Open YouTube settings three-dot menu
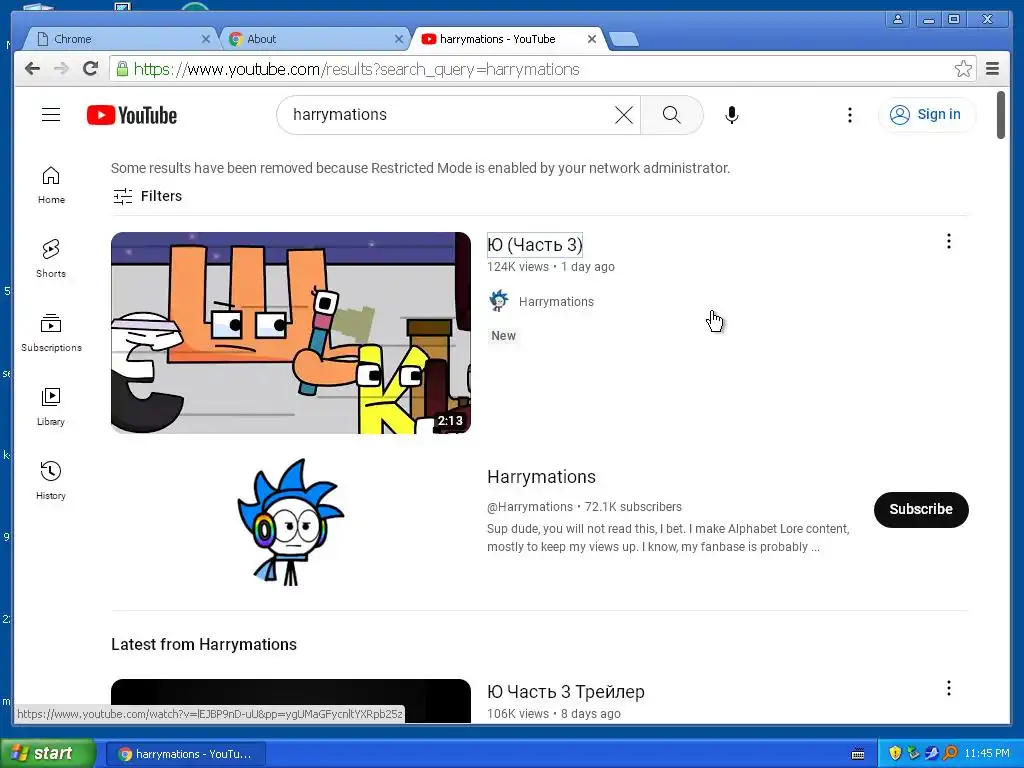The image size is (1024, 768). (x=850, y=115)
